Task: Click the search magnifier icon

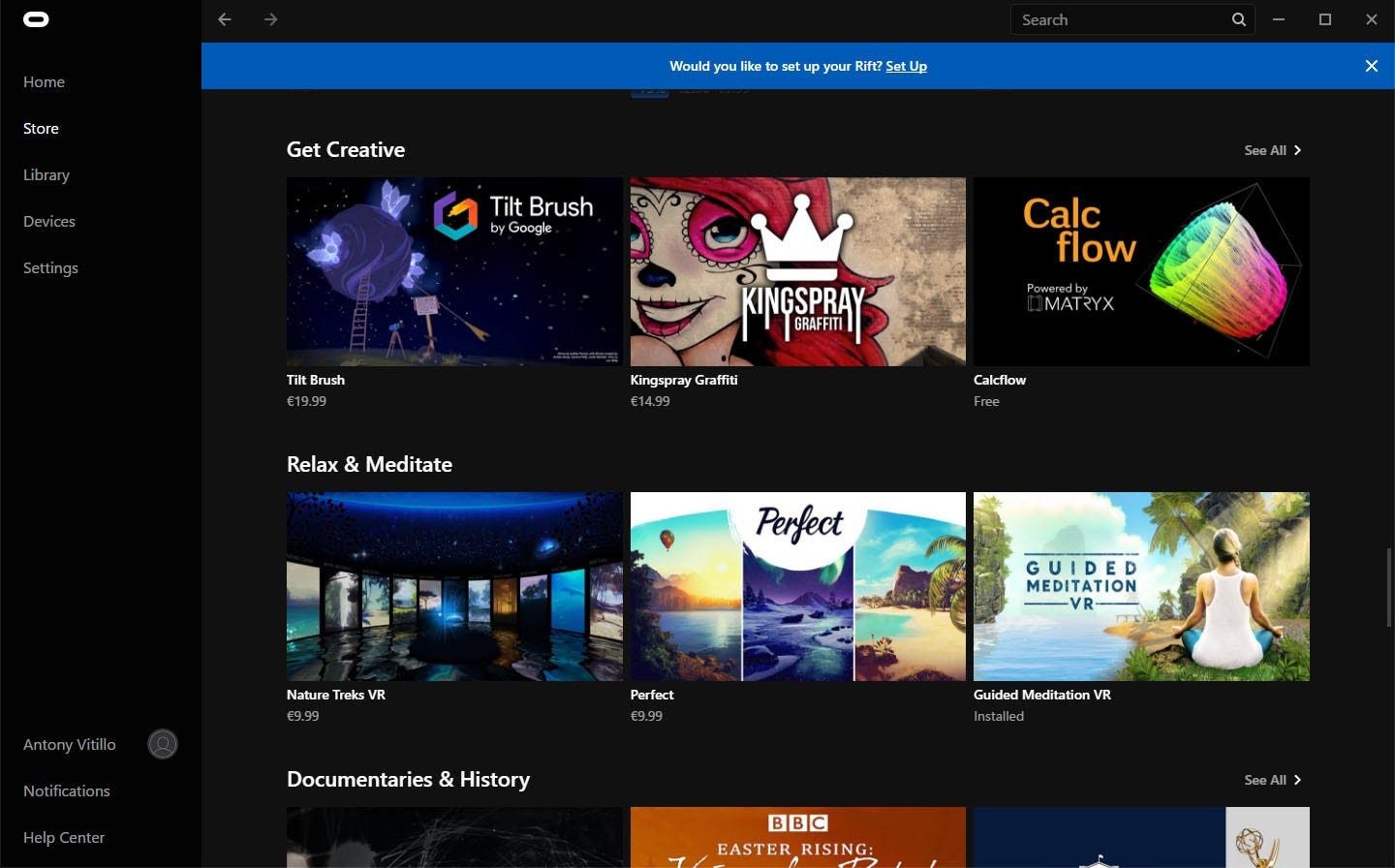Action: coord(1239,19)
